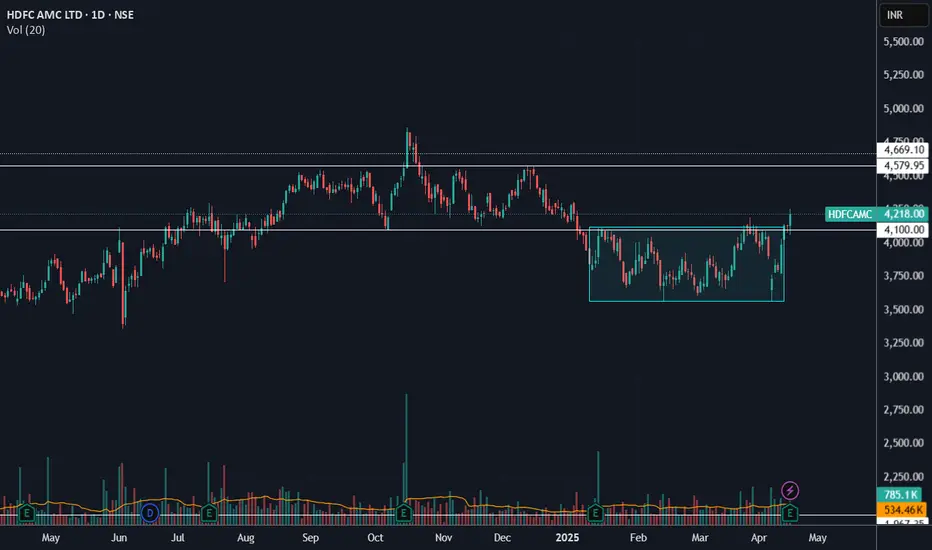The image size is (932, 550).
Task: Click the 785.1K volume label
Action: (x=901, y=494)
